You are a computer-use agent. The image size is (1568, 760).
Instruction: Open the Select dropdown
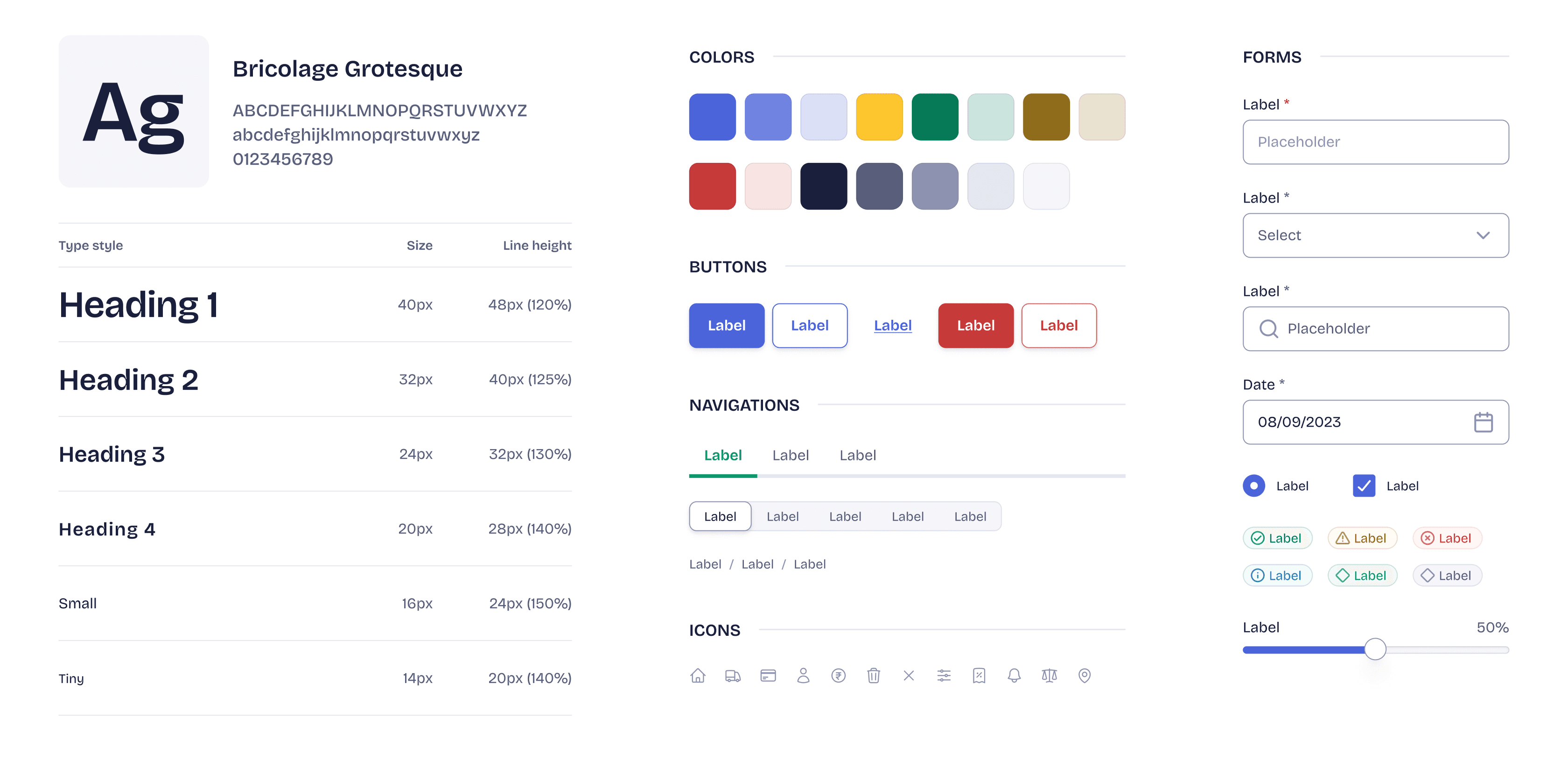1375,235
